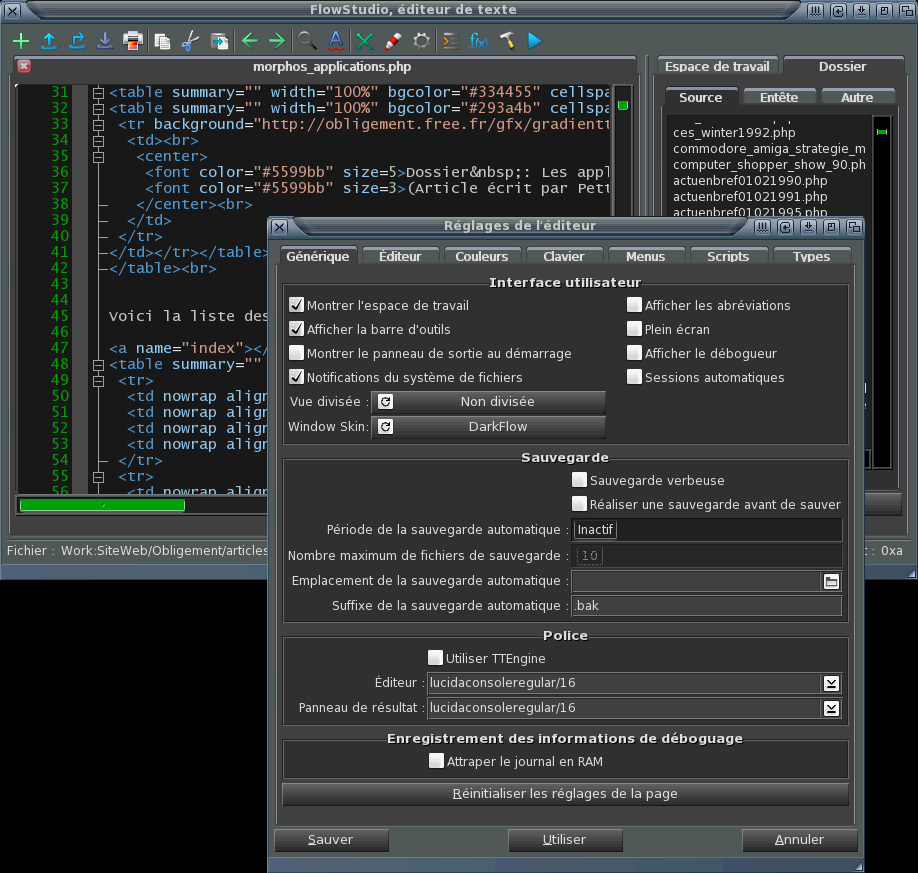Switch to the Clavier settings tab
918x873 pixels.
pos(564,256)
